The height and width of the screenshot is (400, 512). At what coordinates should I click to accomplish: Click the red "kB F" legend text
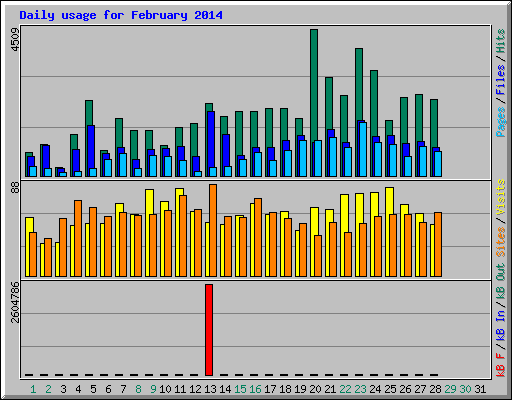click(x=501, y=364)
